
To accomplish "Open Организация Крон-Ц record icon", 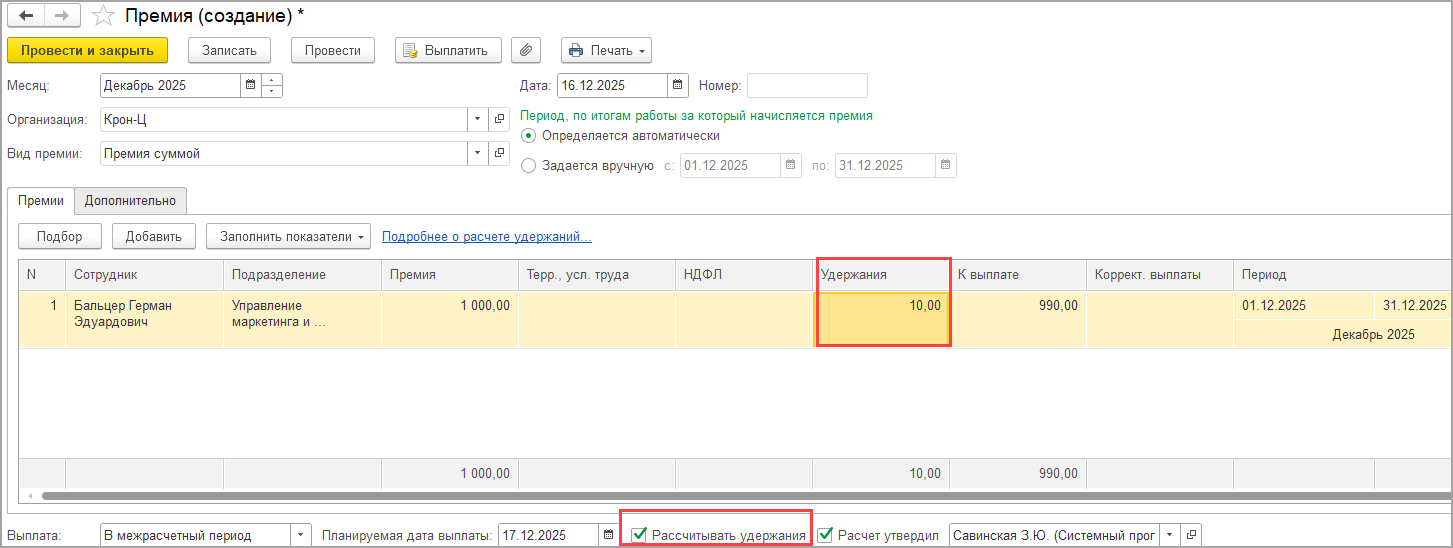I will [500, 120].
